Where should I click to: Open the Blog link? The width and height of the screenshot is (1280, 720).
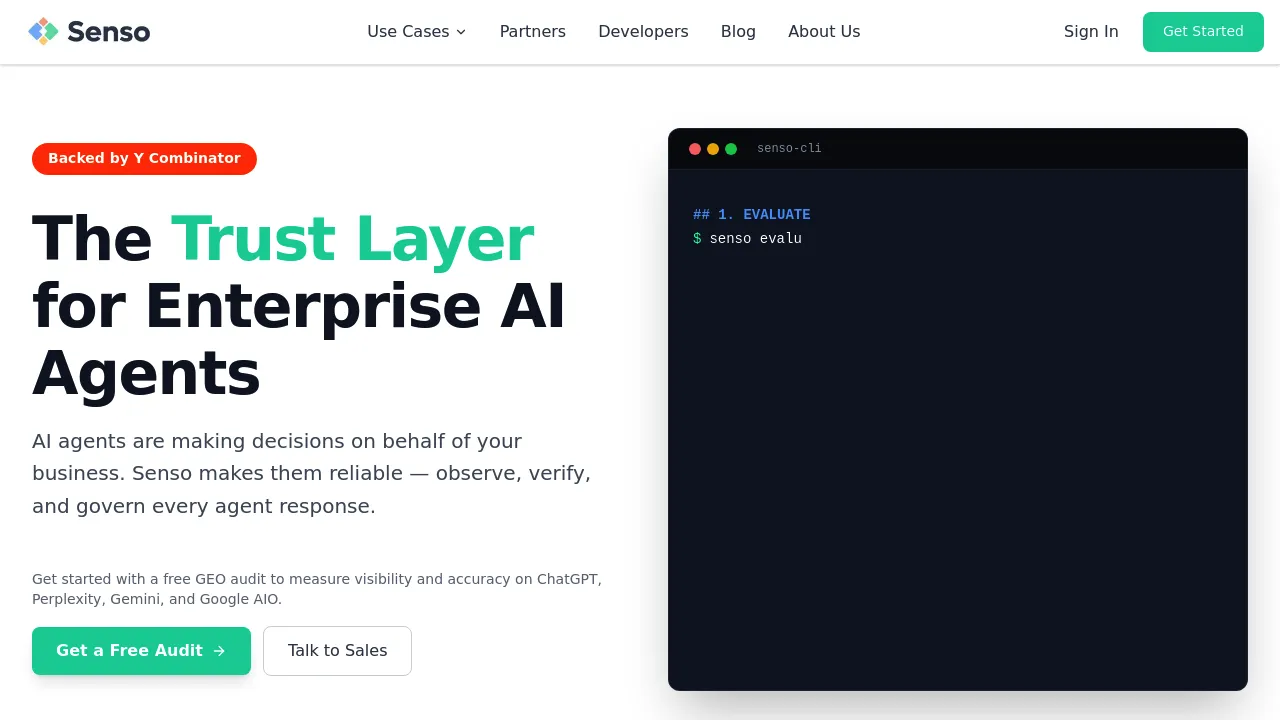[x=738, y=31]
